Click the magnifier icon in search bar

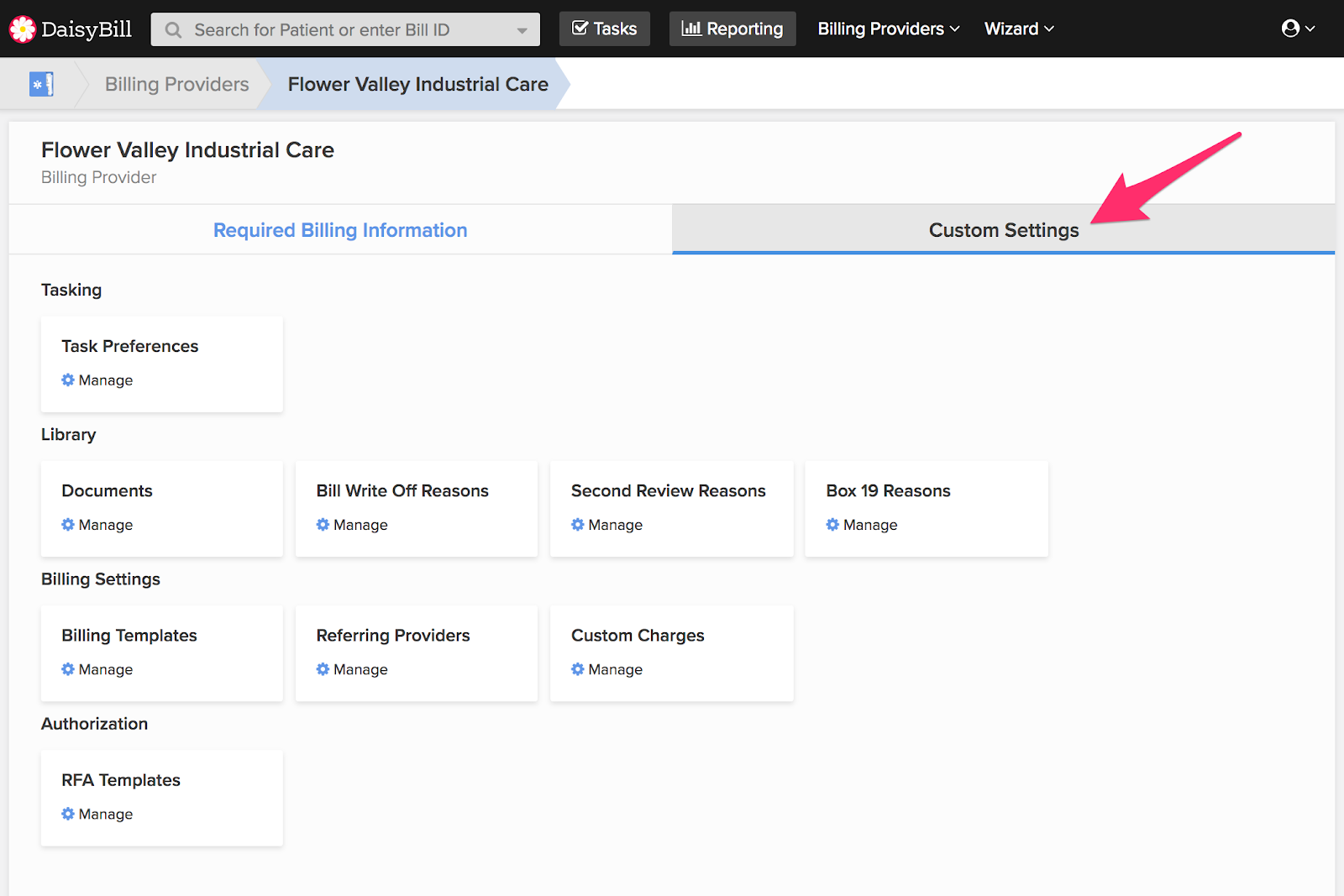tap(174, 30)
